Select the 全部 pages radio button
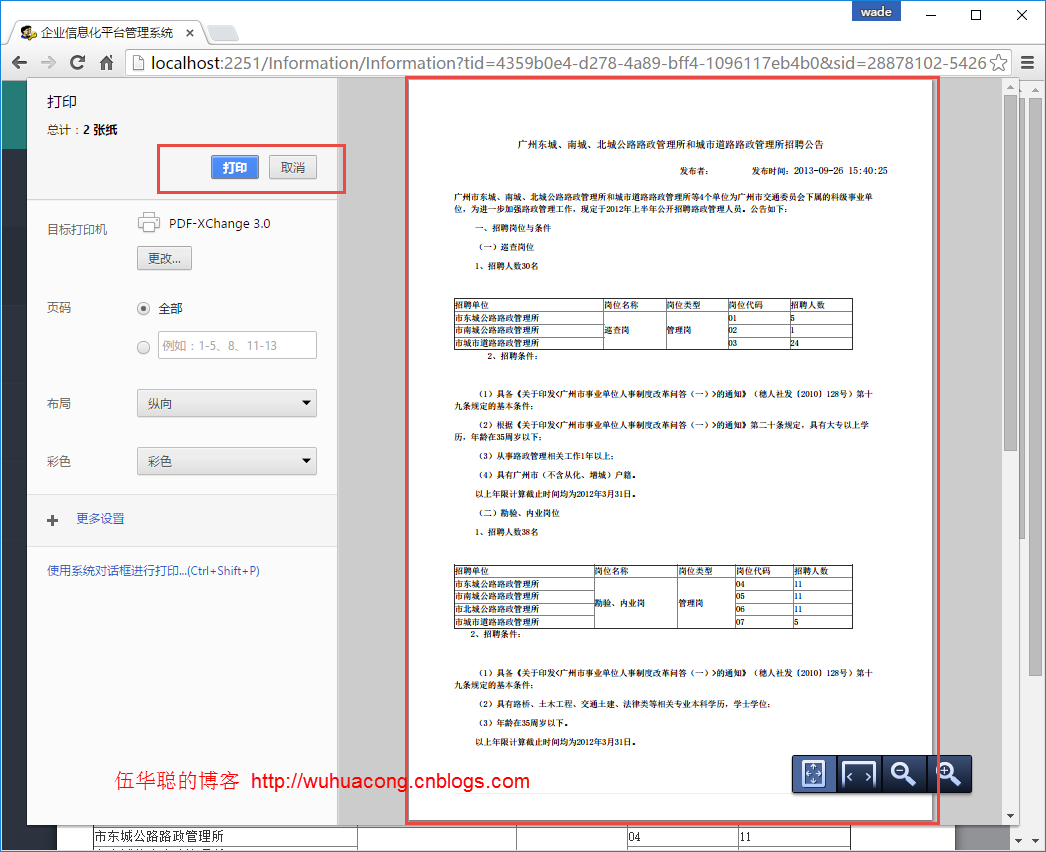The image size is (1046, 852). click(x=143, y=309)
